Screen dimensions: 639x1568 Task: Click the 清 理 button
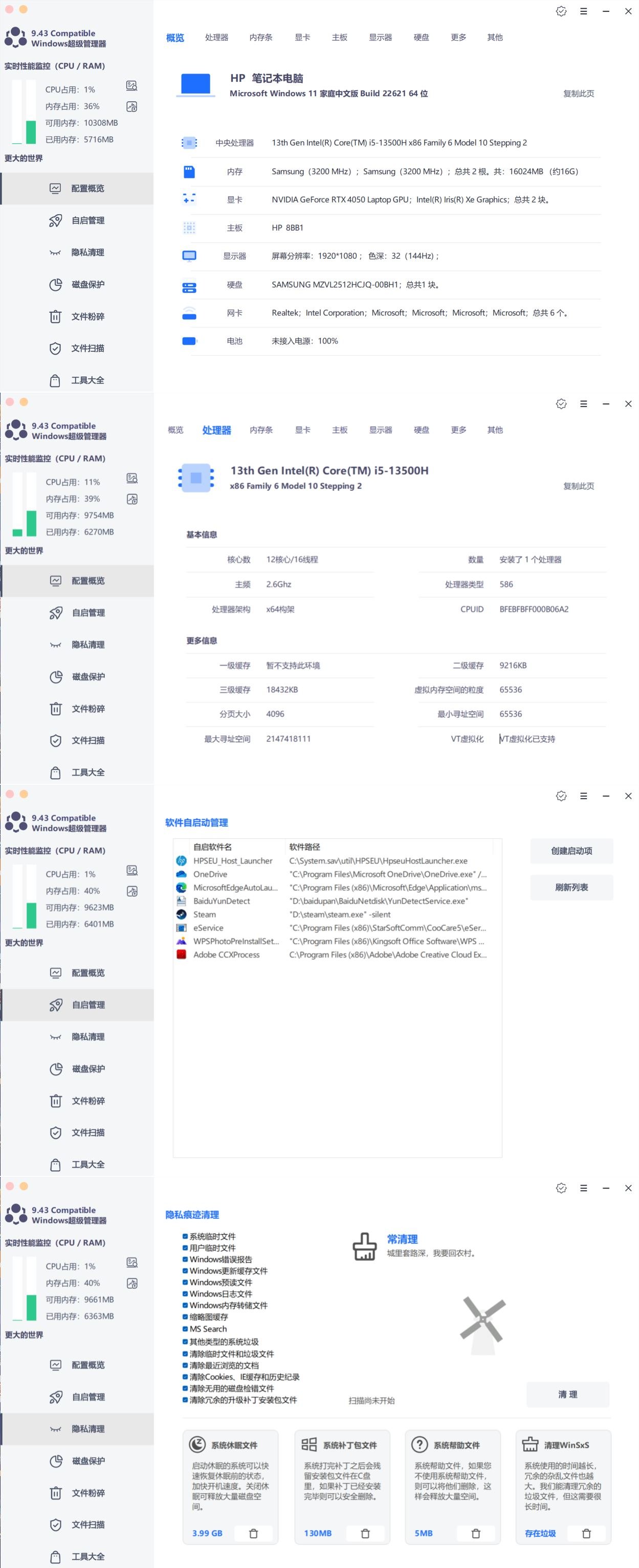point(568,1394)
